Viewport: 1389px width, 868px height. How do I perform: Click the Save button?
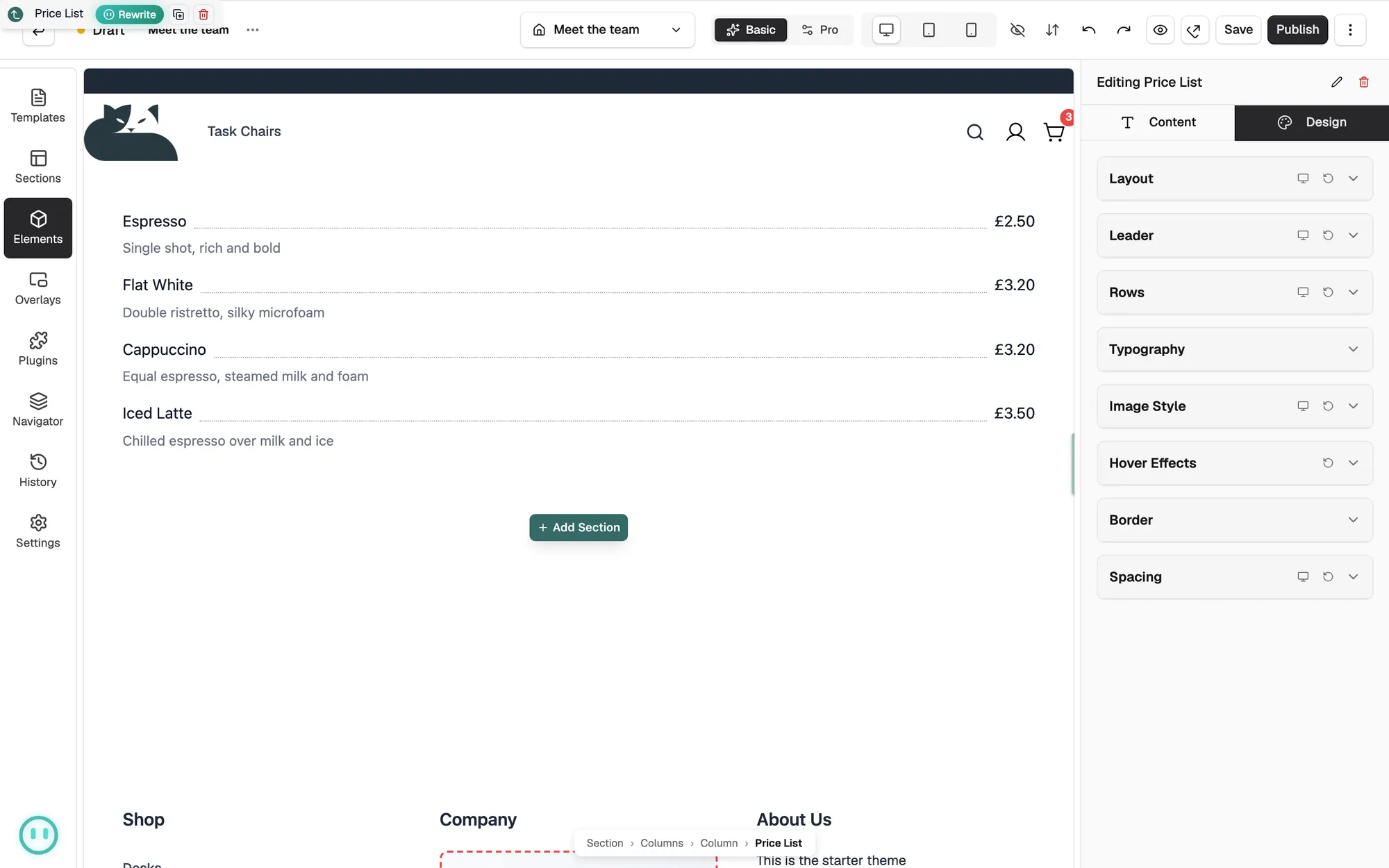(1238, 30)
